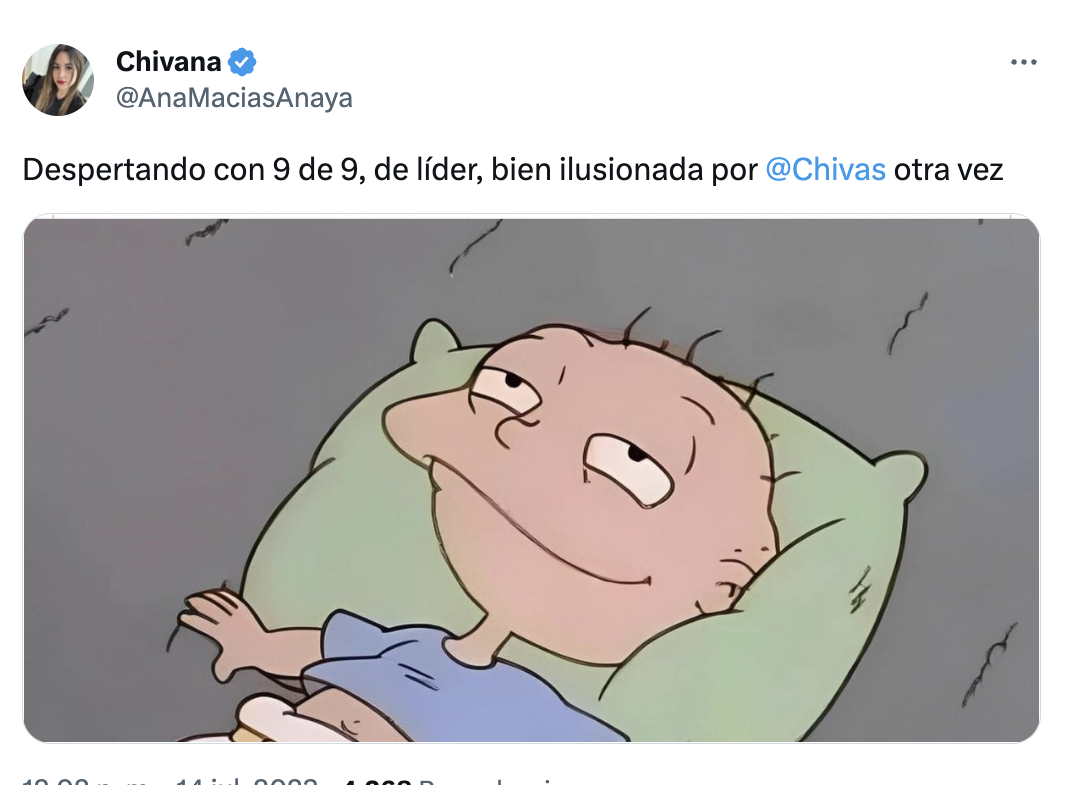Open the attached cartoon meme image

(x=531, y=479)
